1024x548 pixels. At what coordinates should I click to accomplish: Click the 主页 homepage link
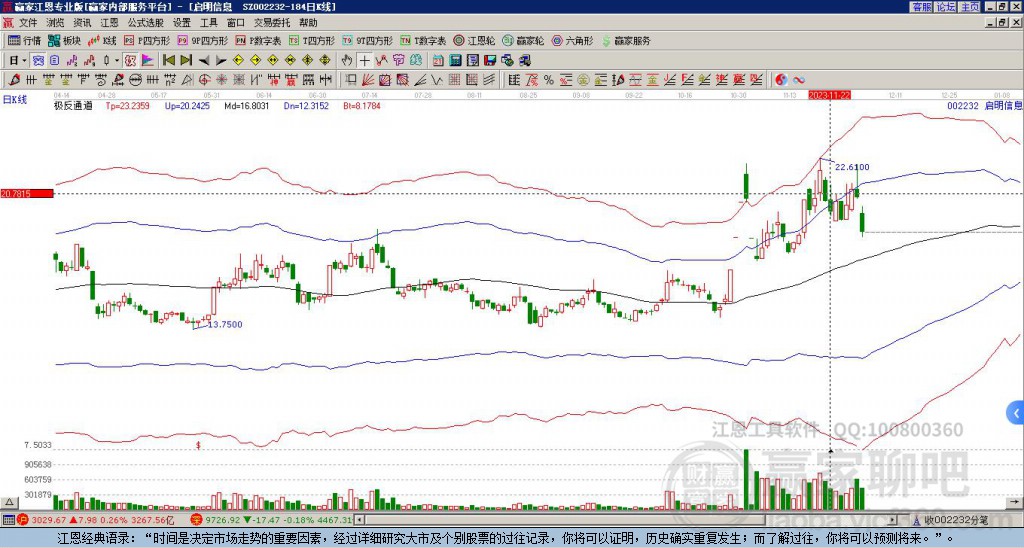point(969,7)
